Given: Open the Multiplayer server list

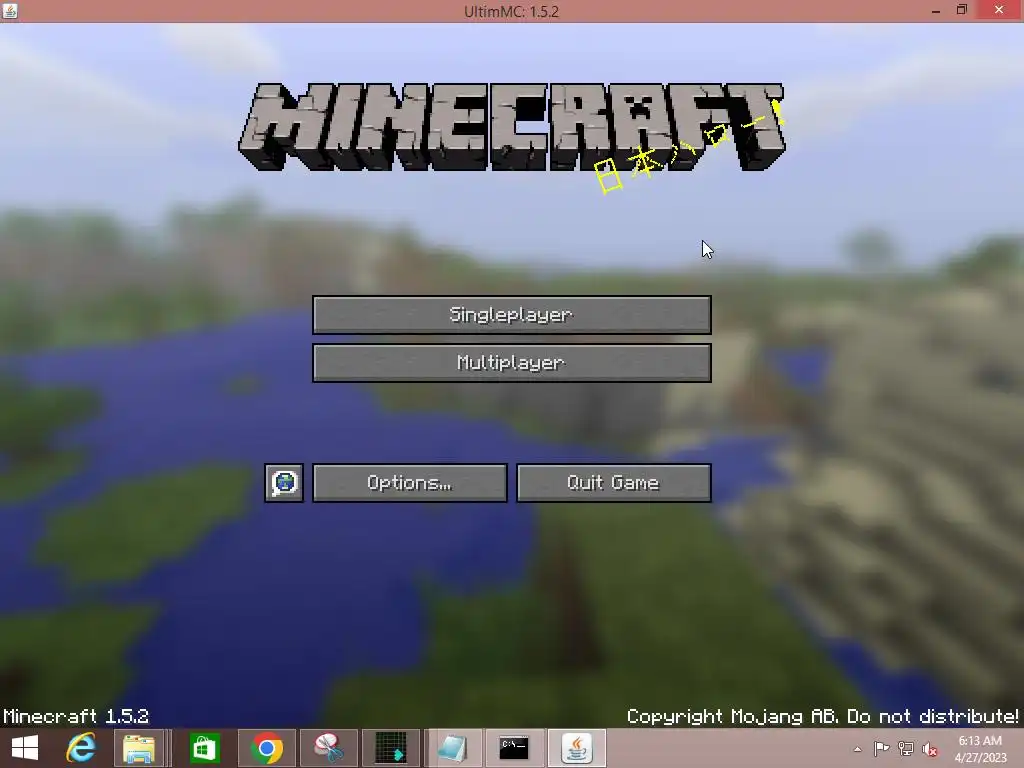Looking at the screenshot, I should (x=511, y=363).
